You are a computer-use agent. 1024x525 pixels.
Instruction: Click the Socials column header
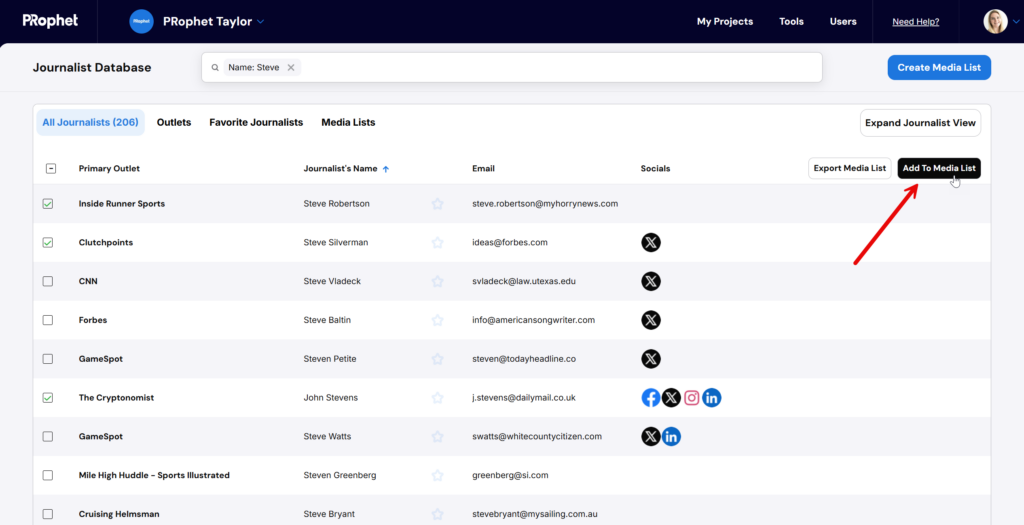[655, 168]
